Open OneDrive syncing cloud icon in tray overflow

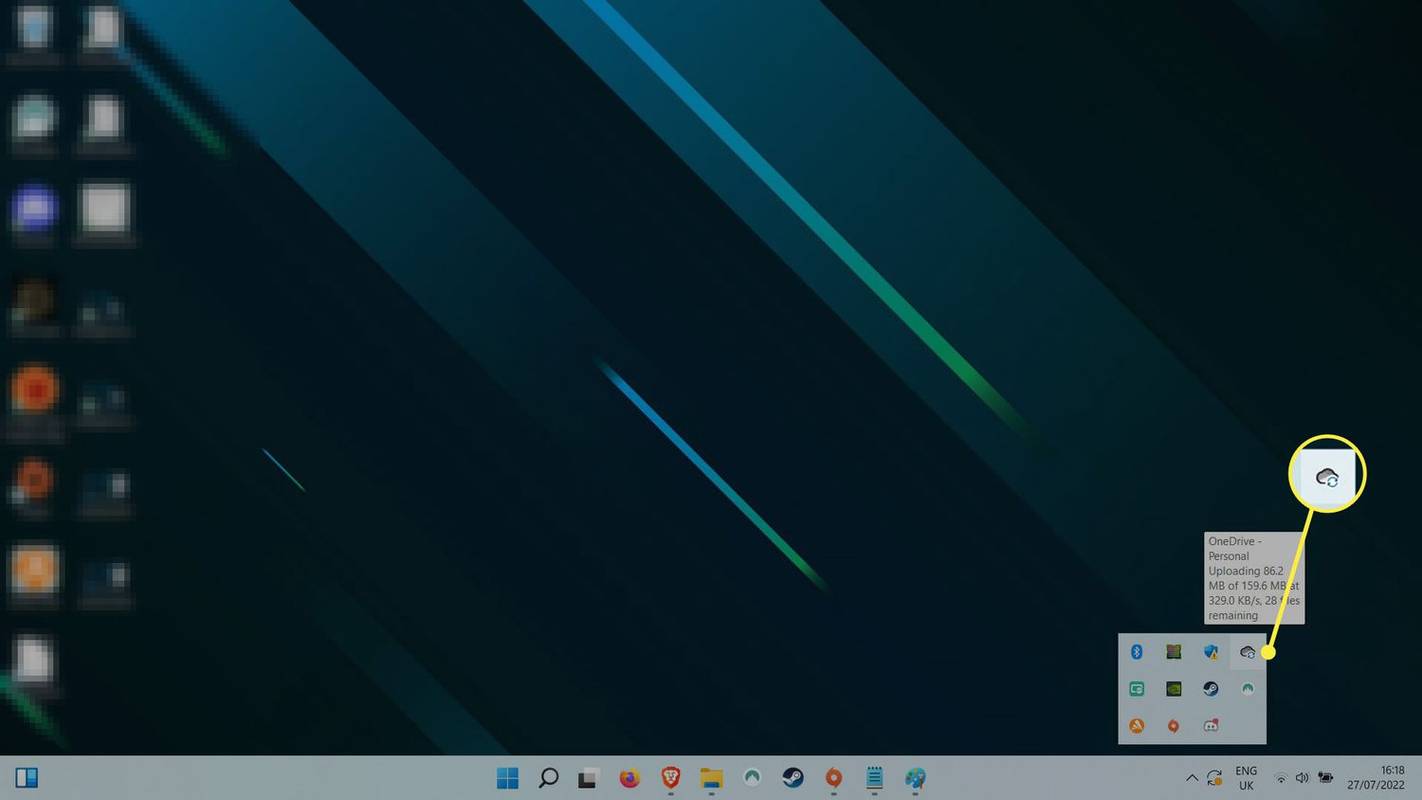point(1247,652)
